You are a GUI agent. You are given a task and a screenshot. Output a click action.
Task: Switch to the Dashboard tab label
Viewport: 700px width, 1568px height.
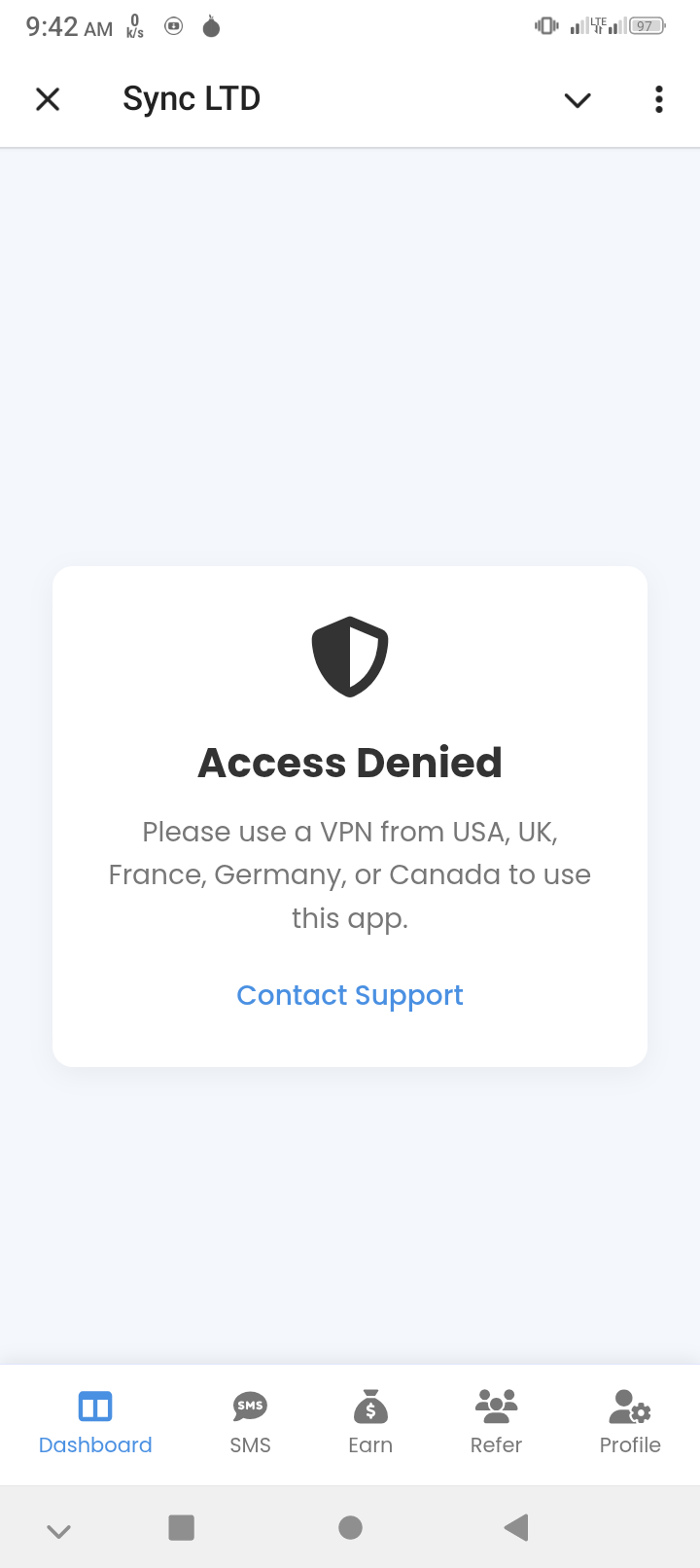pyautogui.click(x=95, y=1445)
